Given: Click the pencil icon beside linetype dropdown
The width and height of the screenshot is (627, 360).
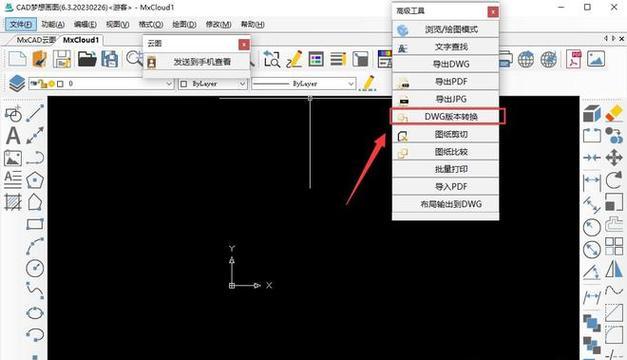Looking at the screenshot, I should pos(367,83).
